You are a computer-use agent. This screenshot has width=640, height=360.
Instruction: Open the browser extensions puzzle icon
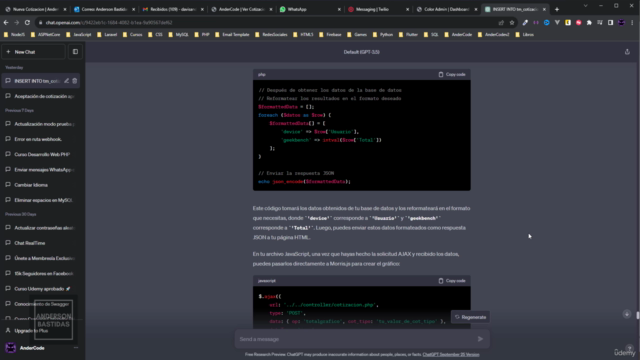click(589, 22)
